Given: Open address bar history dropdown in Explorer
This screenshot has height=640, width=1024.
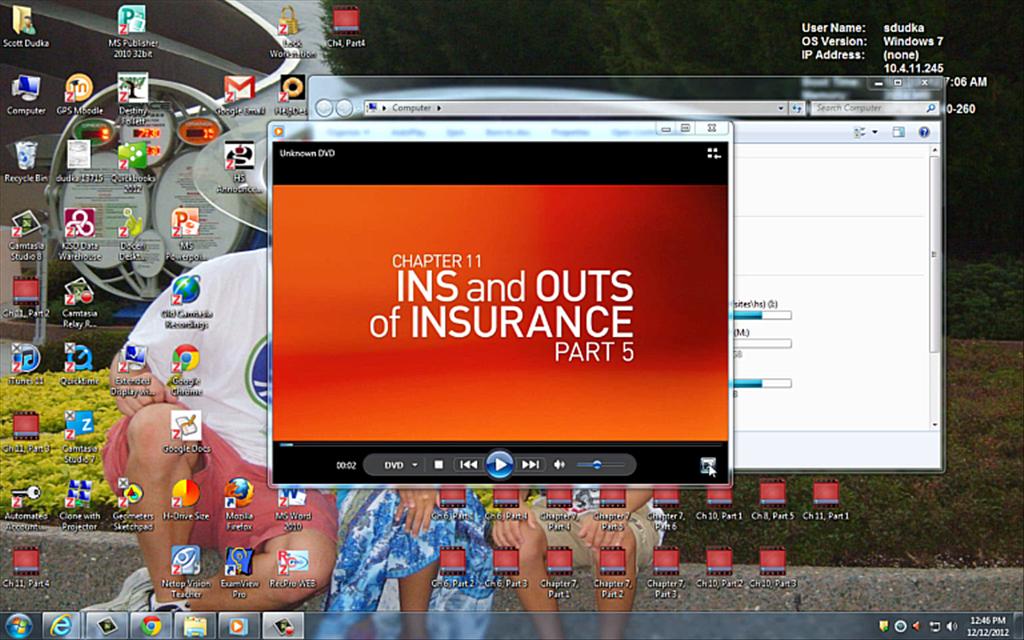Looking at the screenshot, I should coord(780,108).
